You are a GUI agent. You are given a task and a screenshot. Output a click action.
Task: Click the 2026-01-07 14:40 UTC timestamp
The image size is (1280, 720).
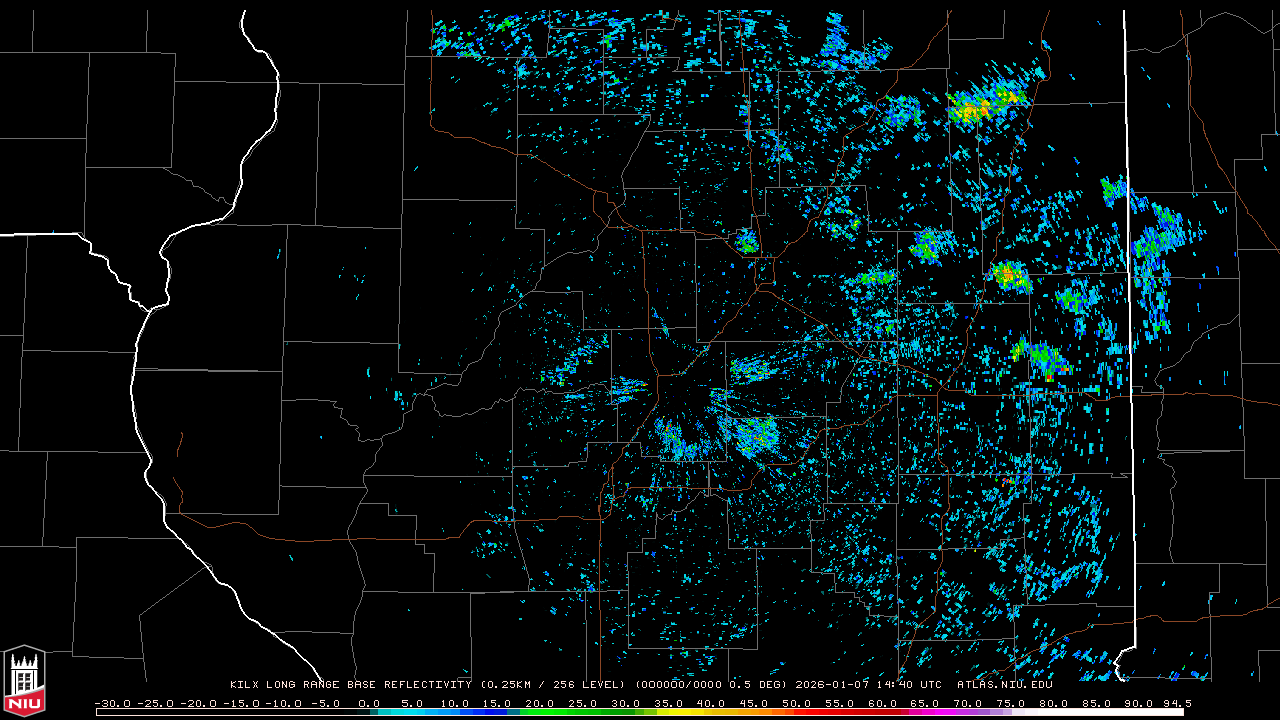click(868, 685)
